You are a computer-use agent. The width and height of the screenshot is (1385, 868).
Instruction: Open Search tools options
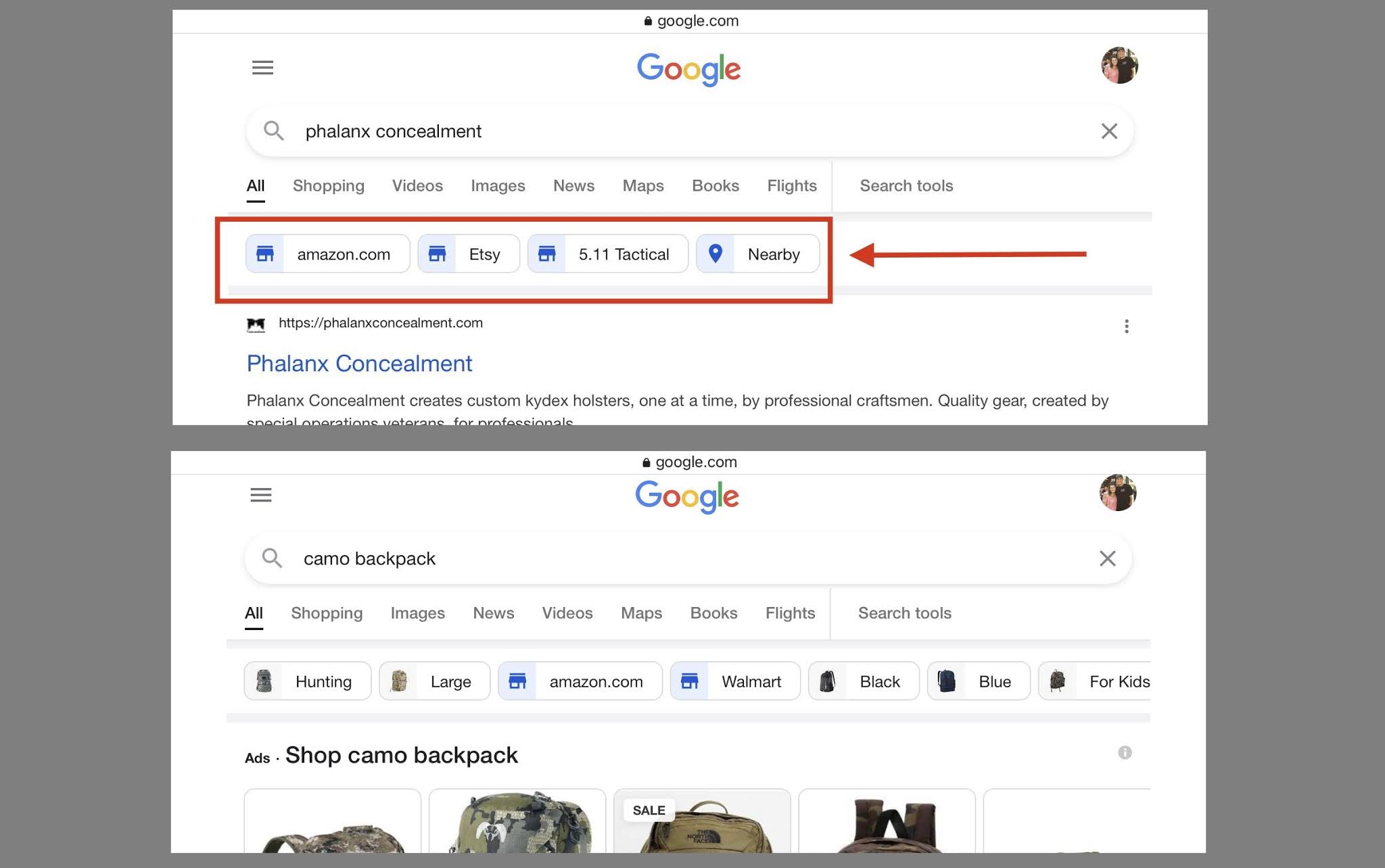click(906, 185)
